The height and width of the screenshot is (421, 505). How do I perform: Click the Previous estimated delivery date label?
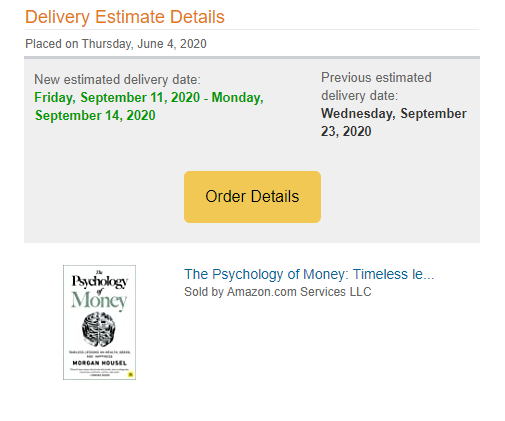pyautogui.click(x=376, y=87)
